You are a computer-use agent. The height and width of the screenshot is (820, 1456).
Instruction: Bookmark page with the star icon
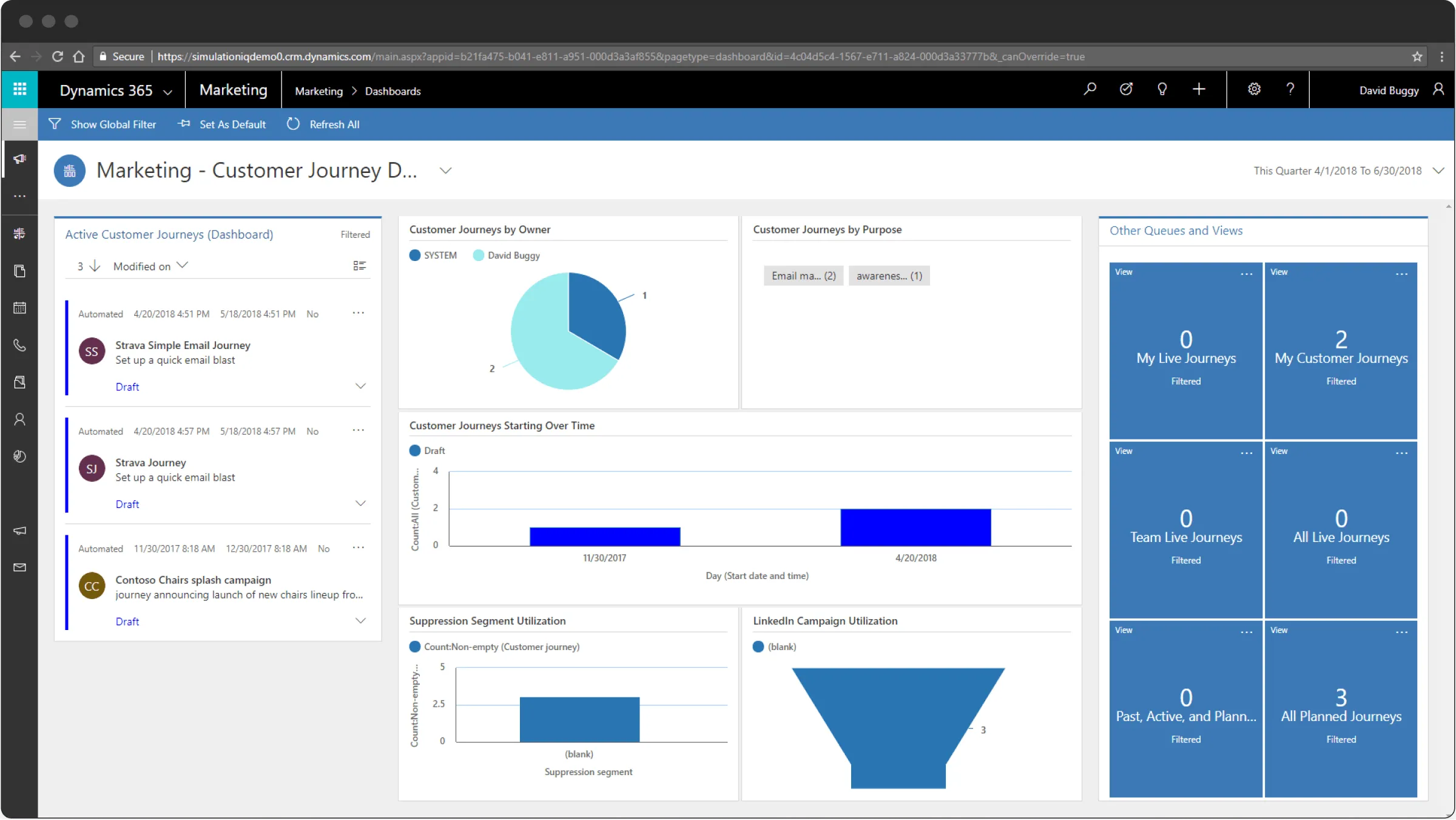(x=1417, y=56)
